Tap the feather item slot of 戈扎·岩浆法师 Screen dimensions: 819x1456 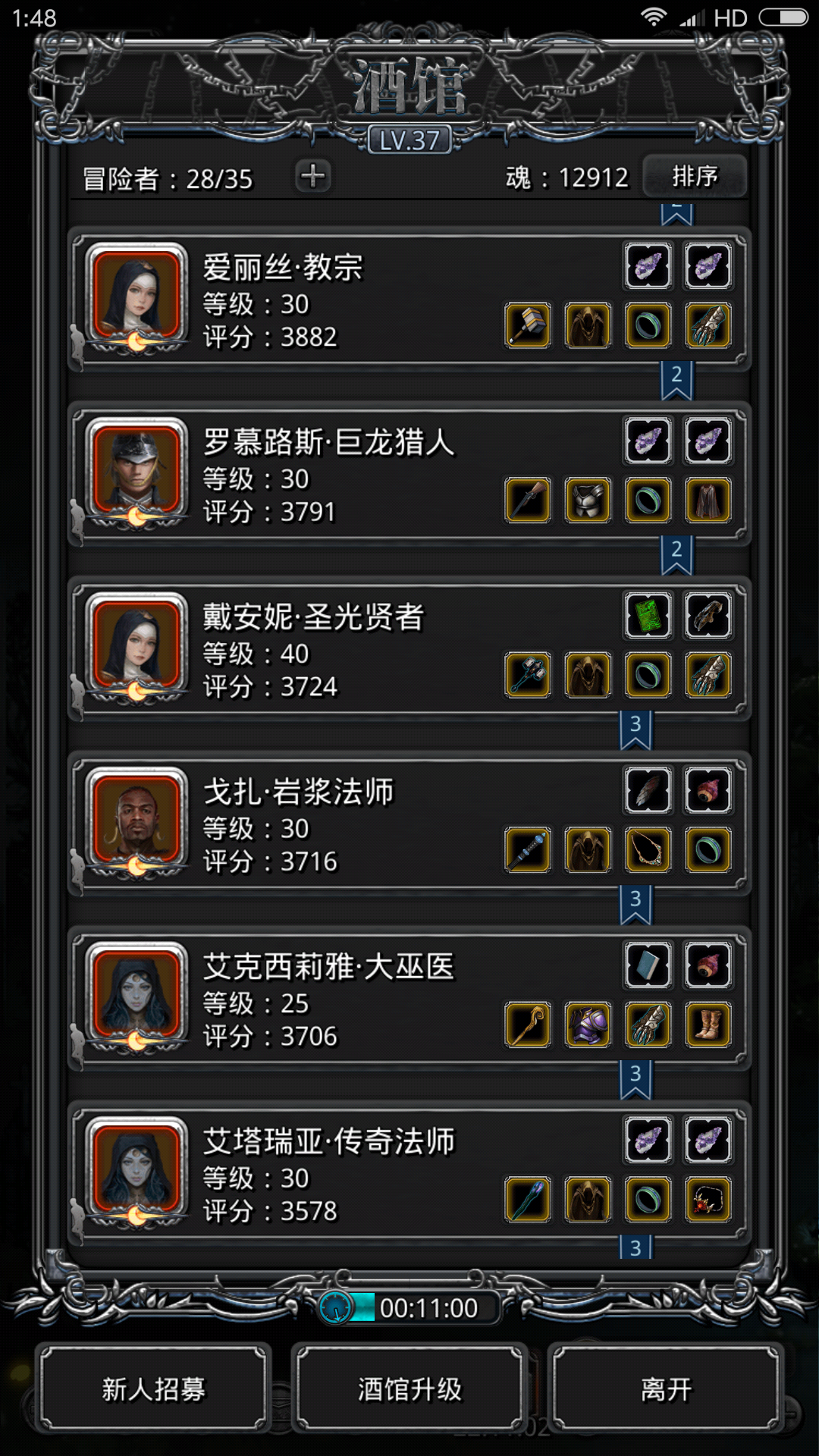pyautogui.click(x=648, y=790)
